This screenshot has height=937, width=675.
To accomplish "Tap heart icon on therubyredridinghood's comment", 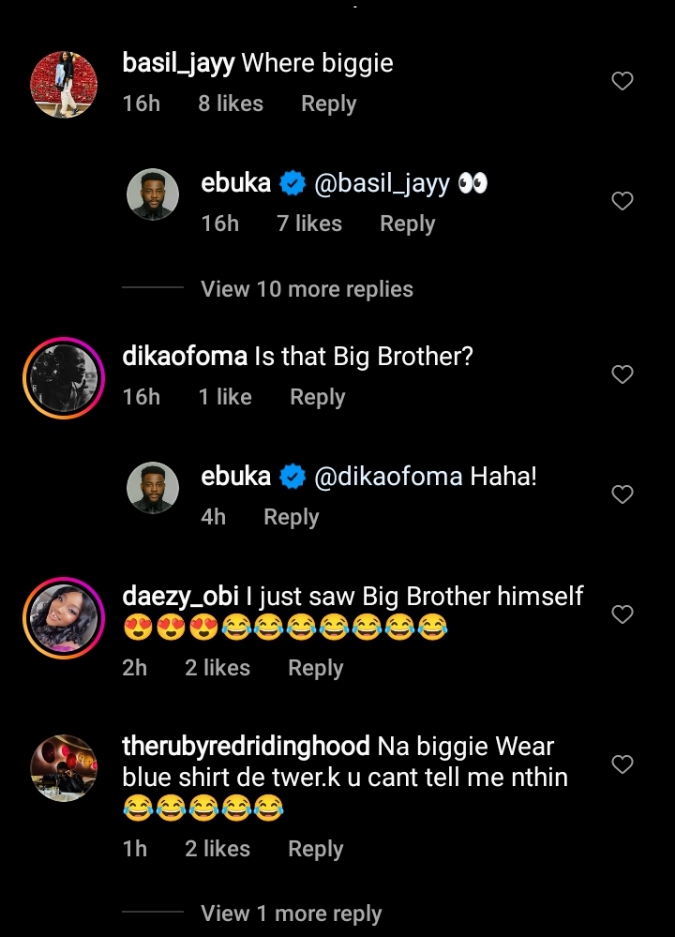I will point(622,765).
